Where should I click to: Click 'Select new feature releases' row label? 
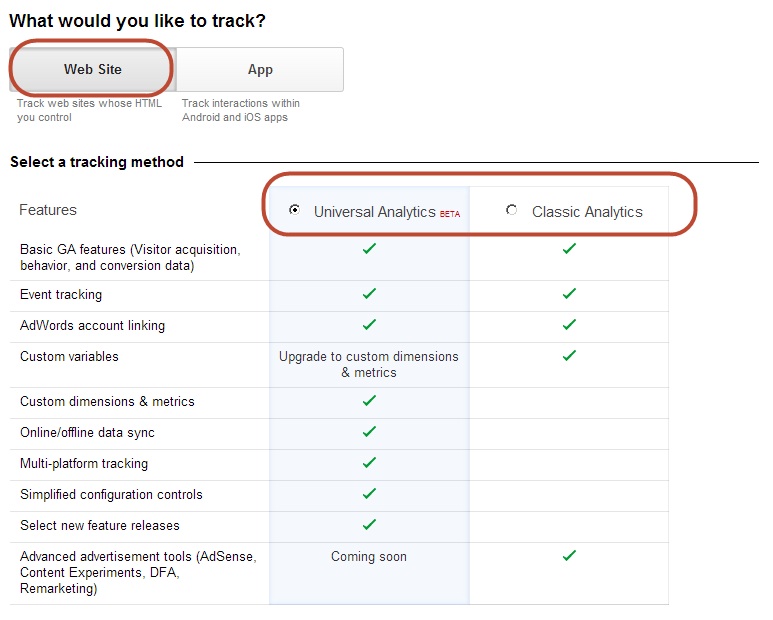click(100, 526)
